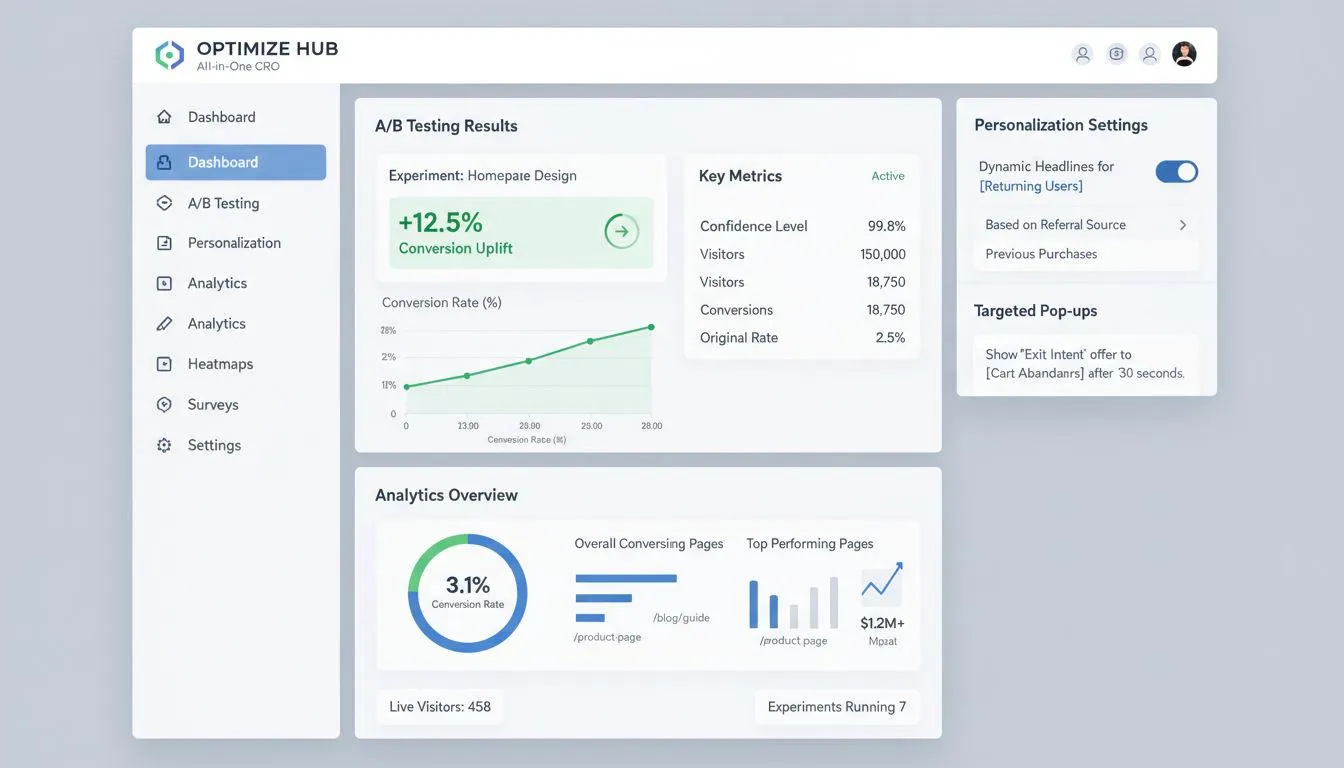Open the Previous Purchases option row
1344x768 pixels.
point(1086,254)
